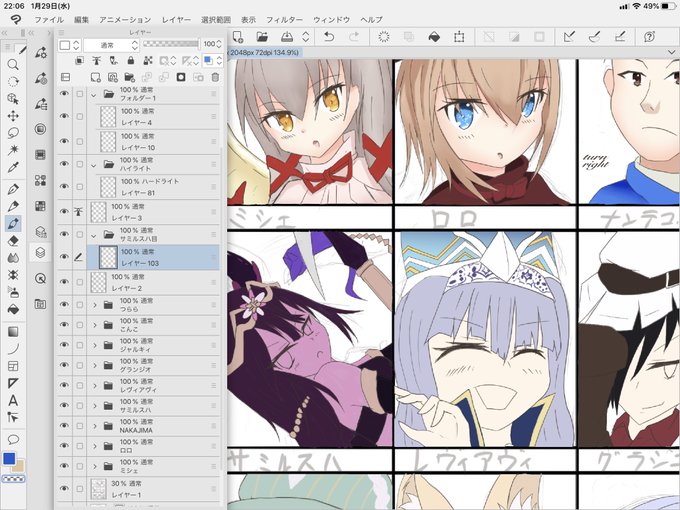Click the Fill icon in command bar
The width and height of the screenshot is (680, 510).
[x=434, y=37]
